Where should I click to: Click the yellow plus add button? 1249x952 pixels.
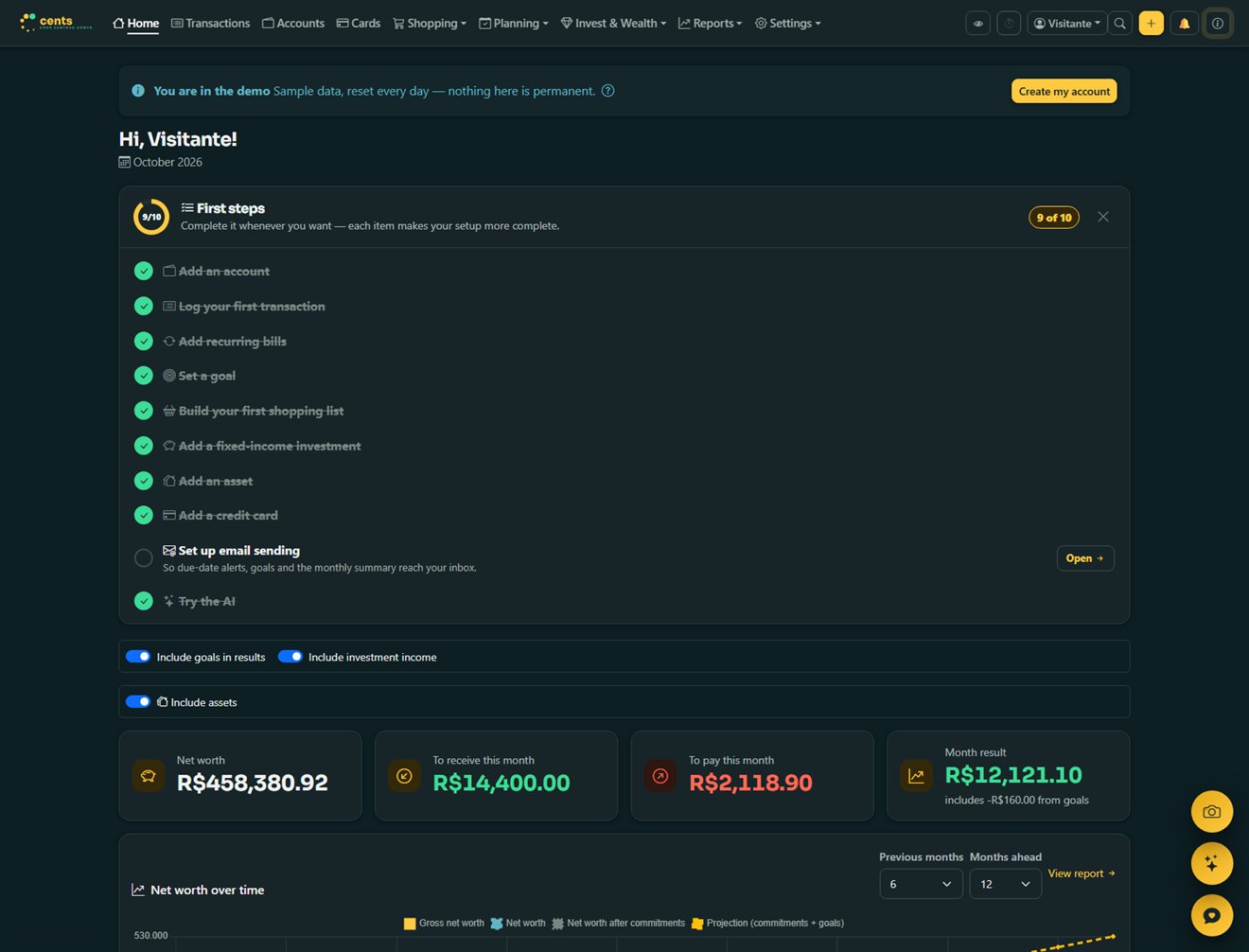click(x=1152, y=24)
